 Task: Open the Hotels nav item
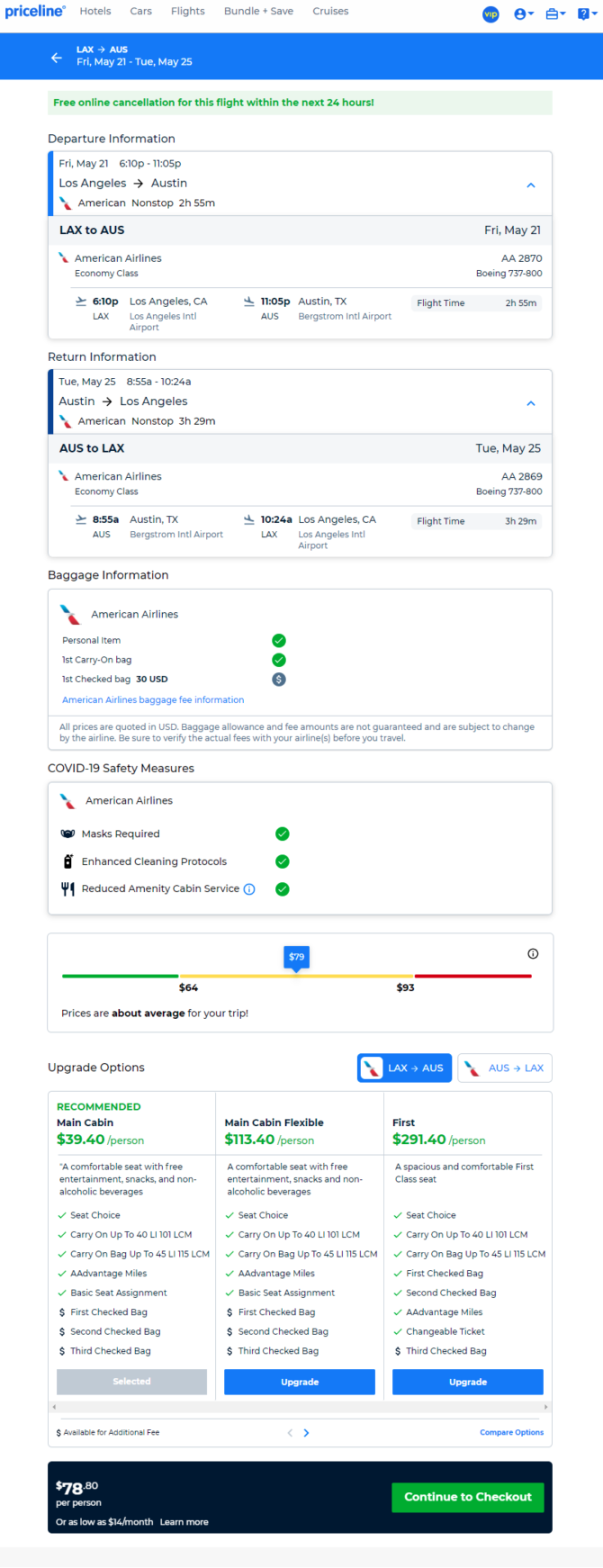pos(95,12)
